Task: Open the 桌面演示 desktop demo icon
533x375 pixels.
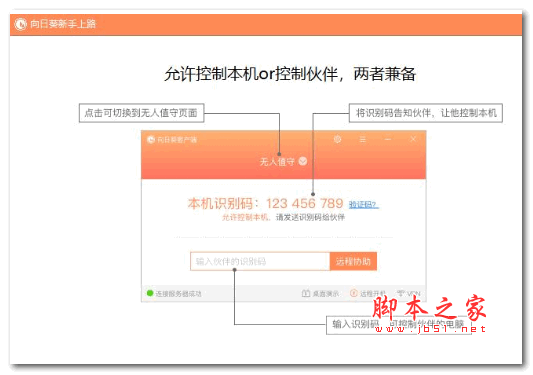Action: (x=306, y=293)
